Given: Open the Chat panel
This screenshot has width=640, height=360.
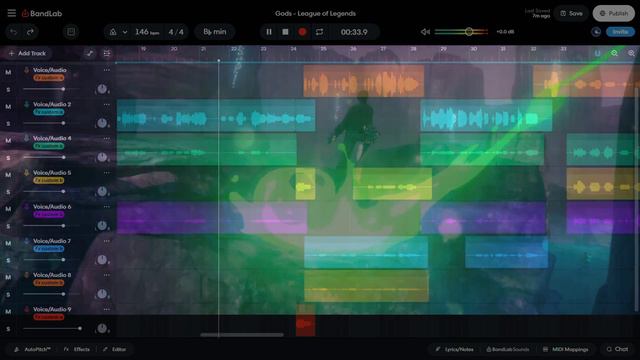Looking at the screenshot, I should click(x=617, y=349).
